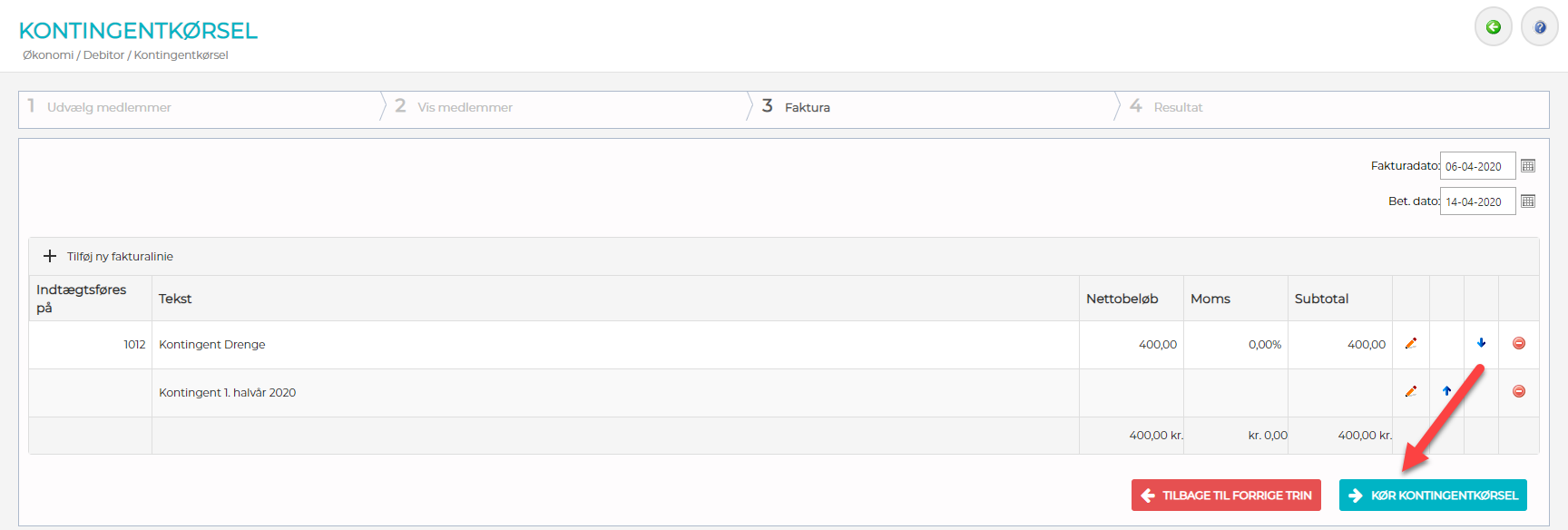Open the help question mark icon
Image resolution: width=1568 pixels, height=530 pixels.
tap(1539, 27)
